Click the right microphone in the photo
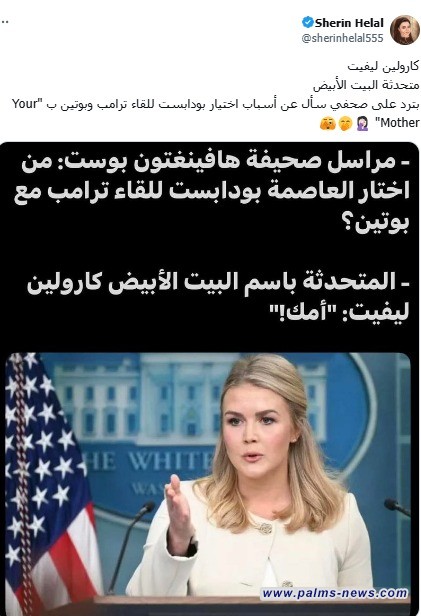 click(x=397, y=507)
